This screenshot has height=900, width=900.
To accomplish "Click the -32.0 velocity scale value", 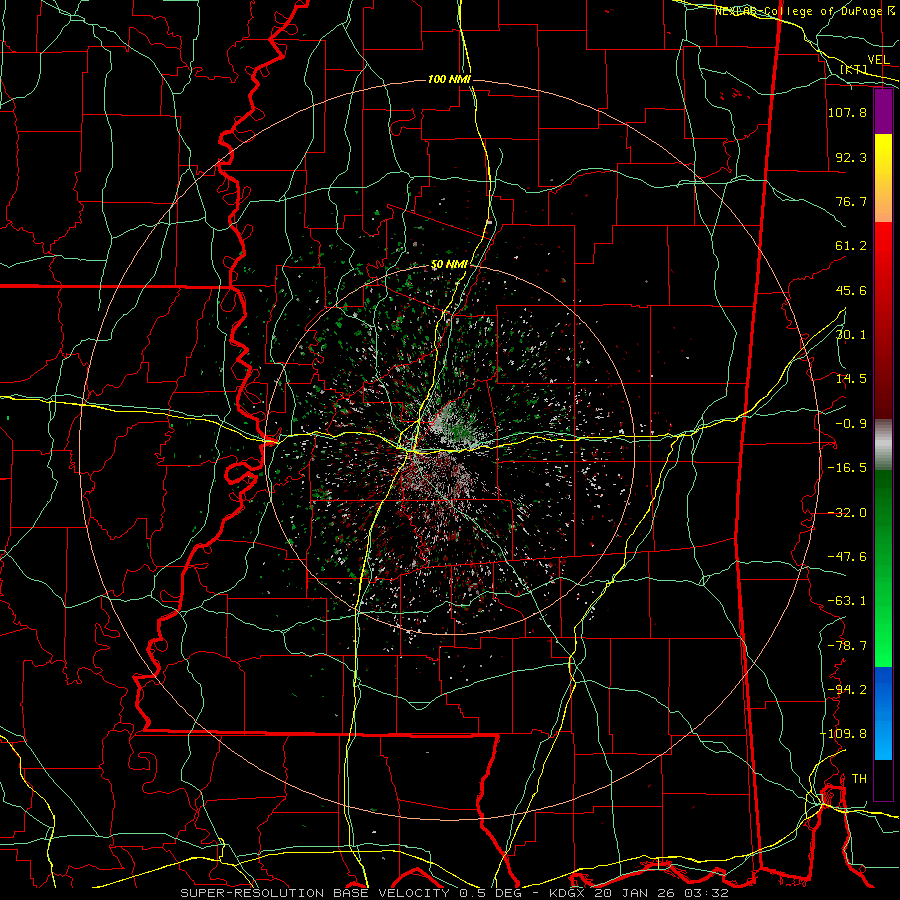I will coord(847,513).
